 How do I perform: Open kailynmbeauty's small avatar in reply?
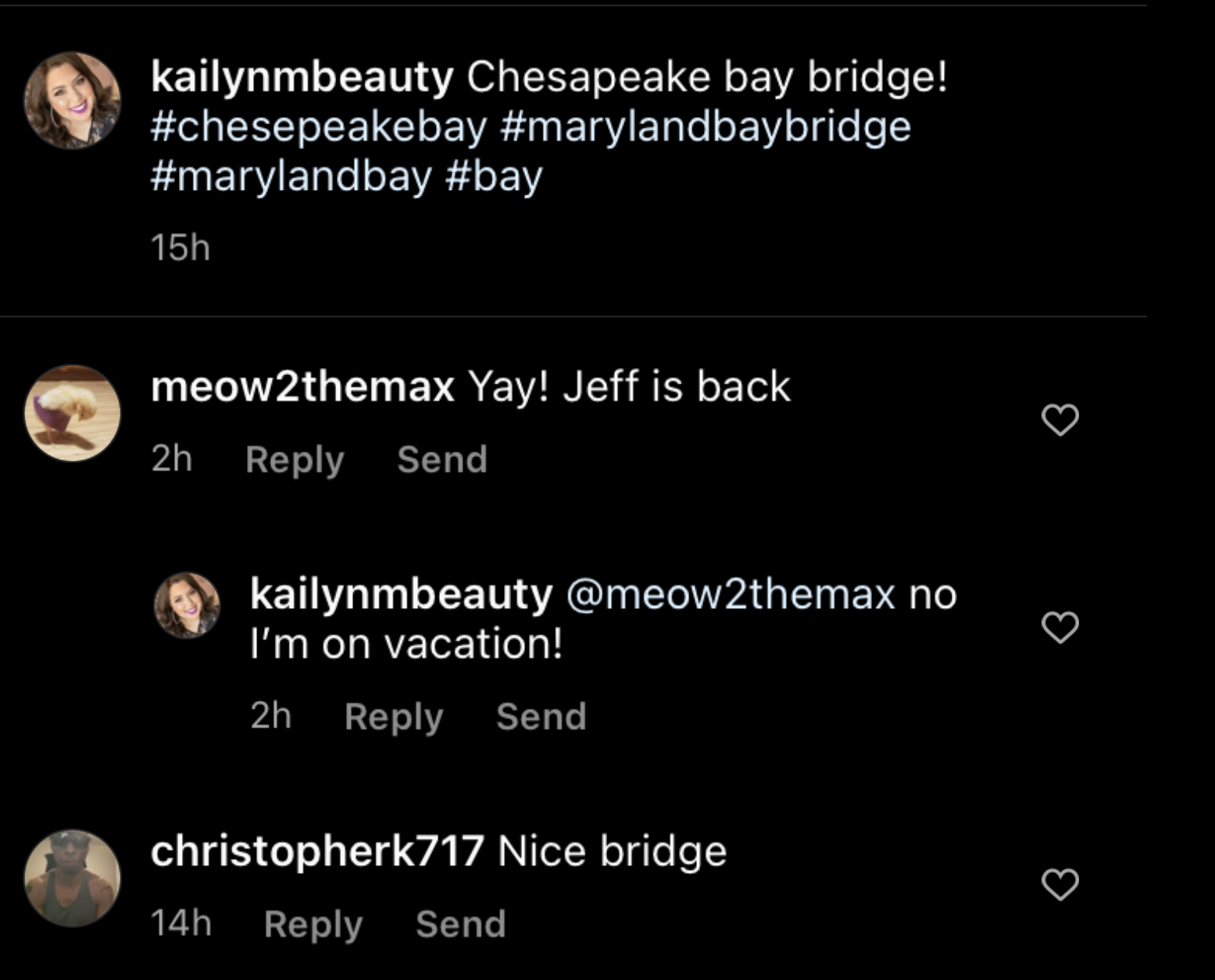[x=187, y=605]
